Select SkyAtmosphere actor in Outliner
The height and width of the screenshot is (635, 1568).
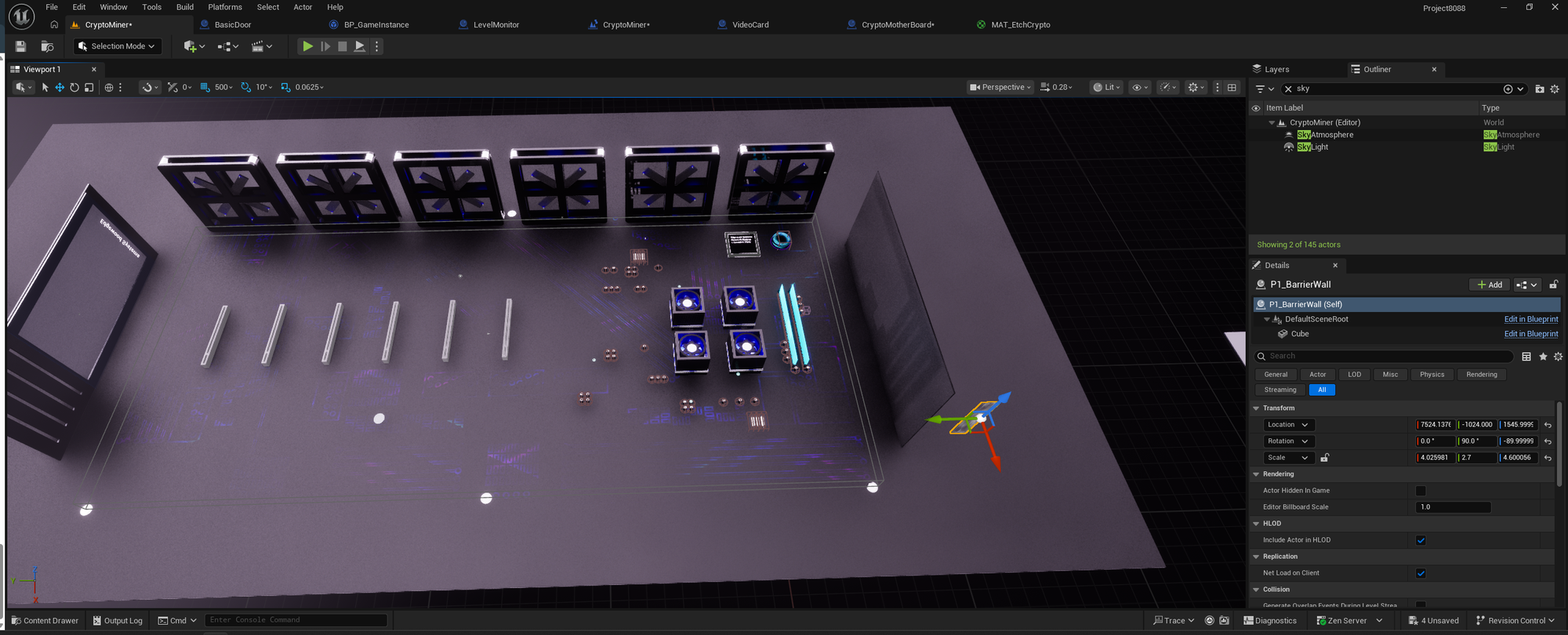(x=1325, y=135)
